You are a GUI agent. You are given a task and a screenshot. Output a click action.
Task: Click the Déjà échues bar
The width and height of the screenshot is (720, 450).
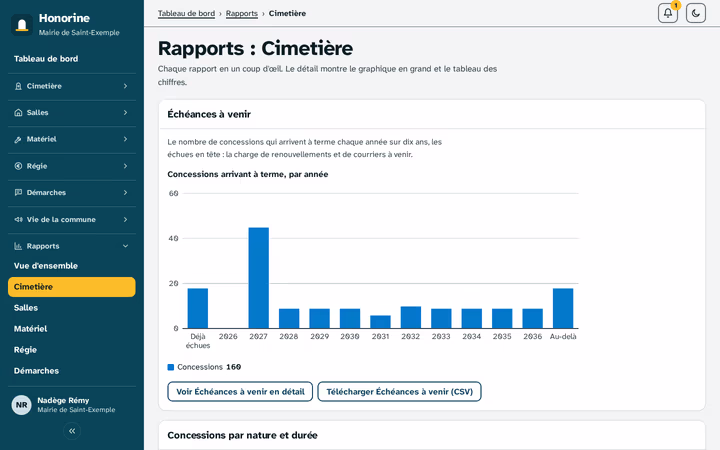198,309
